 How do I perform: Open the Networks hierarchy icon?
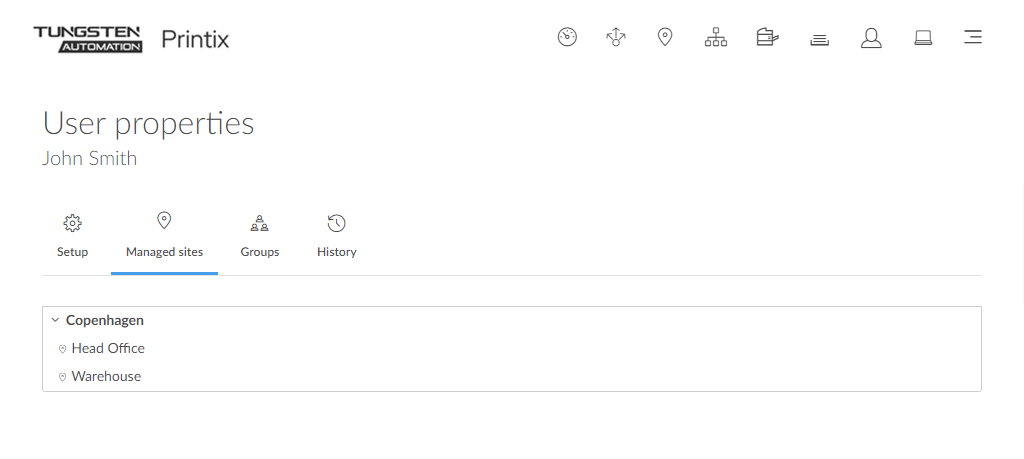click(x=716, y=38)
